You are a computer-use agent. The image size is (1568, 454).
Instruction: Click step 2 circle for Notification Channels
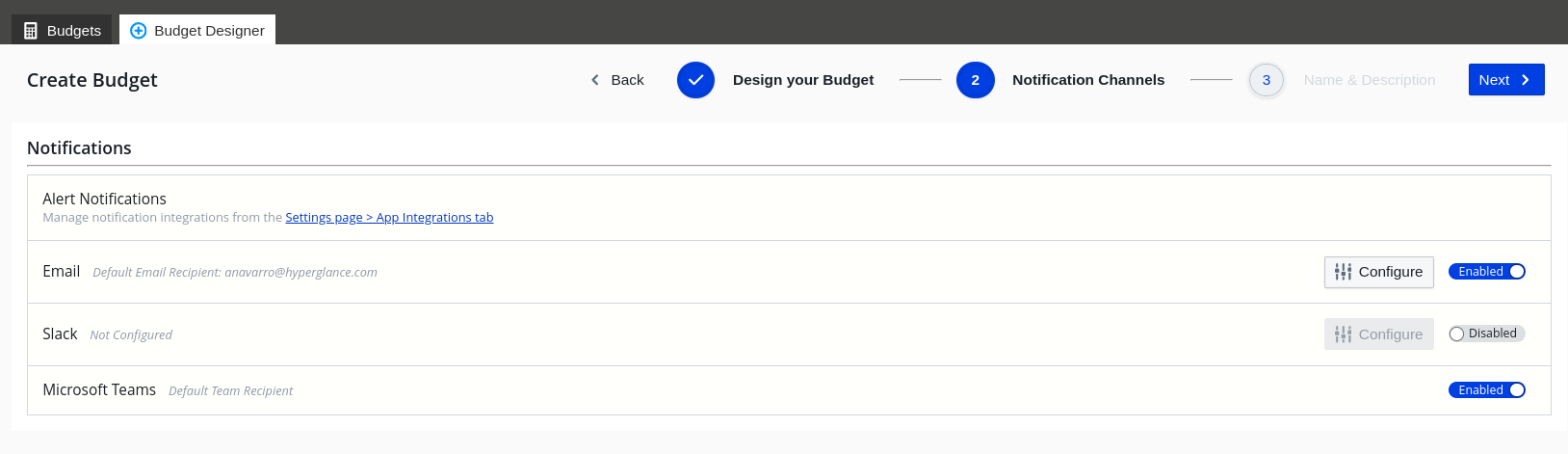click(x=976, y=80)
